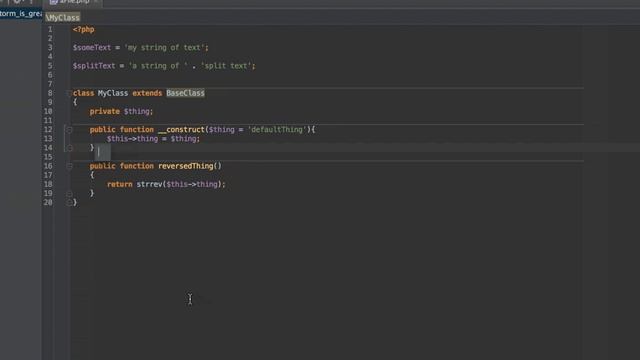Viewport: 640px width, 360px height.
Task: Click the string 'my string of text'
Action: point(164,48)
